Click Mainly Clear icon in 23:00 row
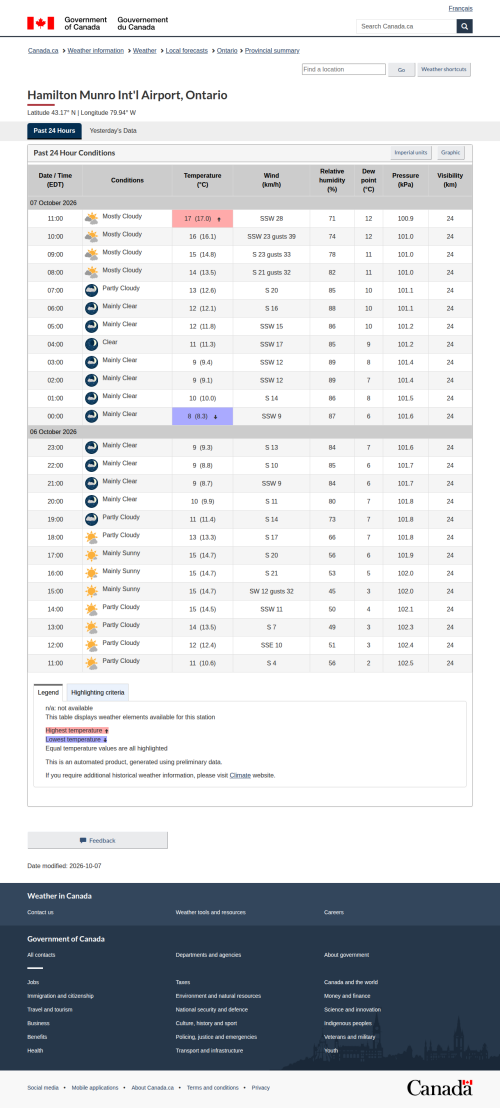Screen dimensions: 500x1108 91,447
